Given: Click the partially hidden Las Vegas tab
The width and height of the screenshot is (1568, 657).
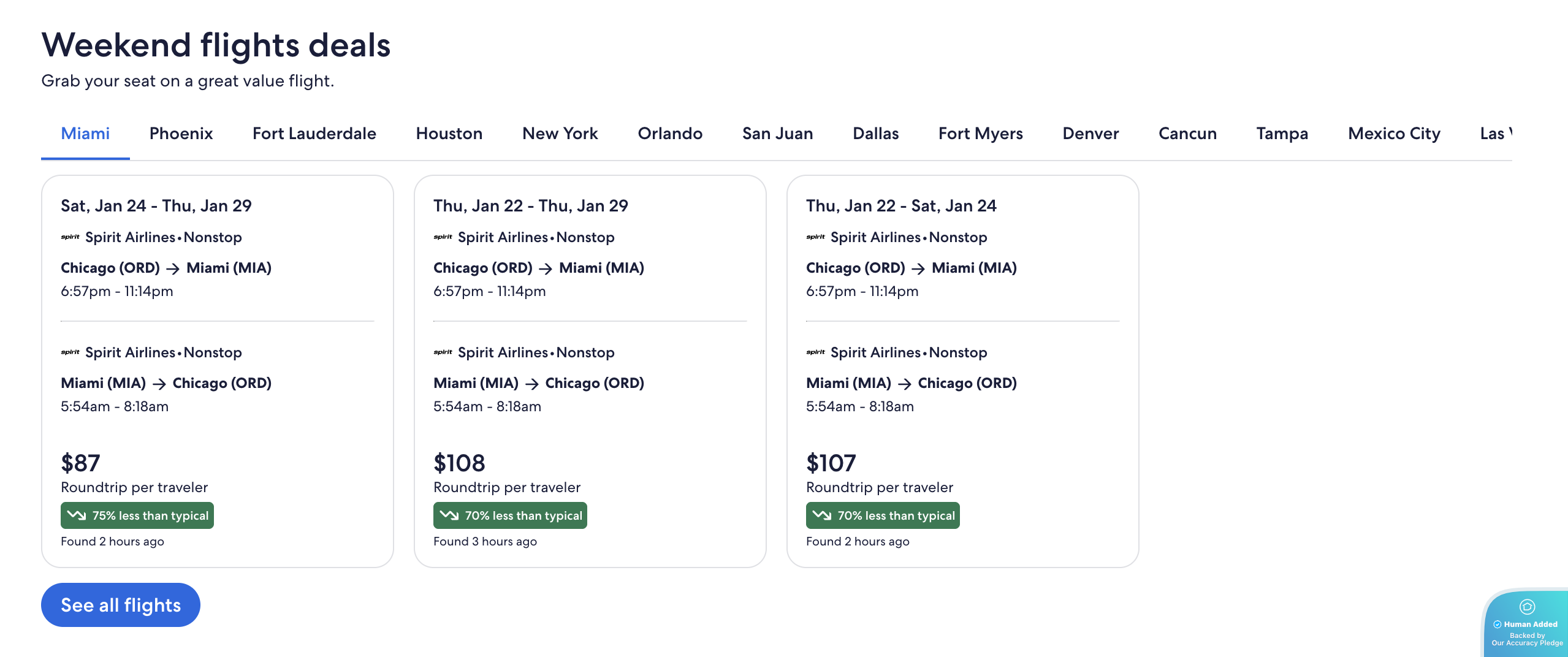Looking at the screenshot, I should tap(1494, 134).
